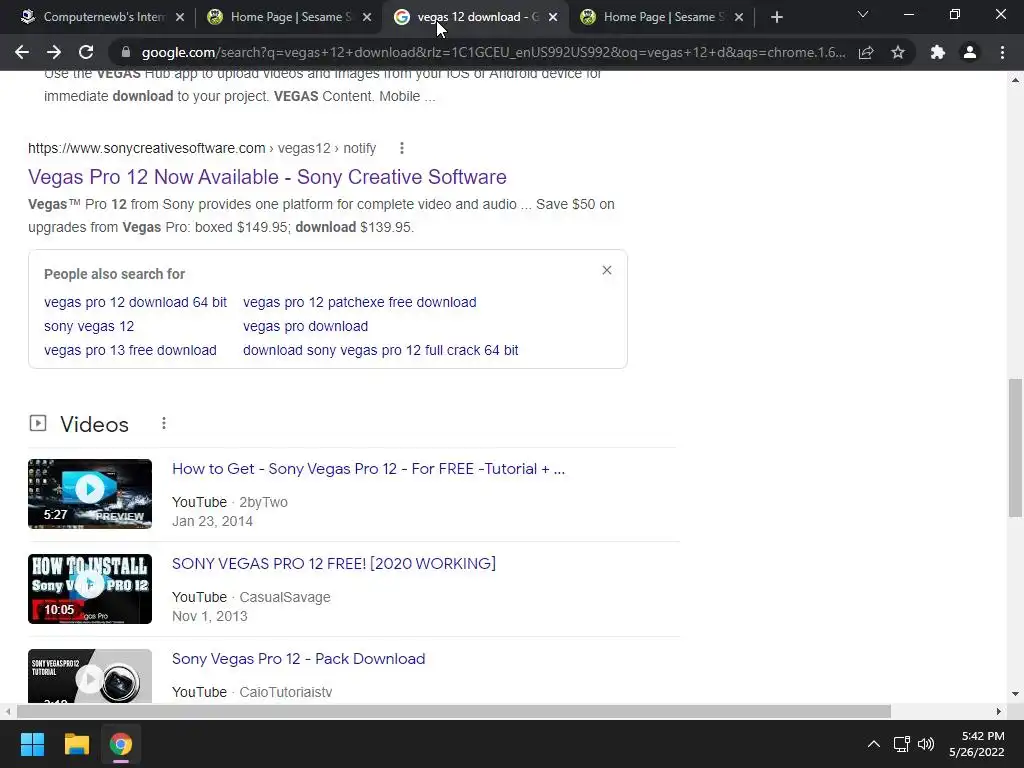
Task: Click the address bar URL field
Action: point(493,52)
